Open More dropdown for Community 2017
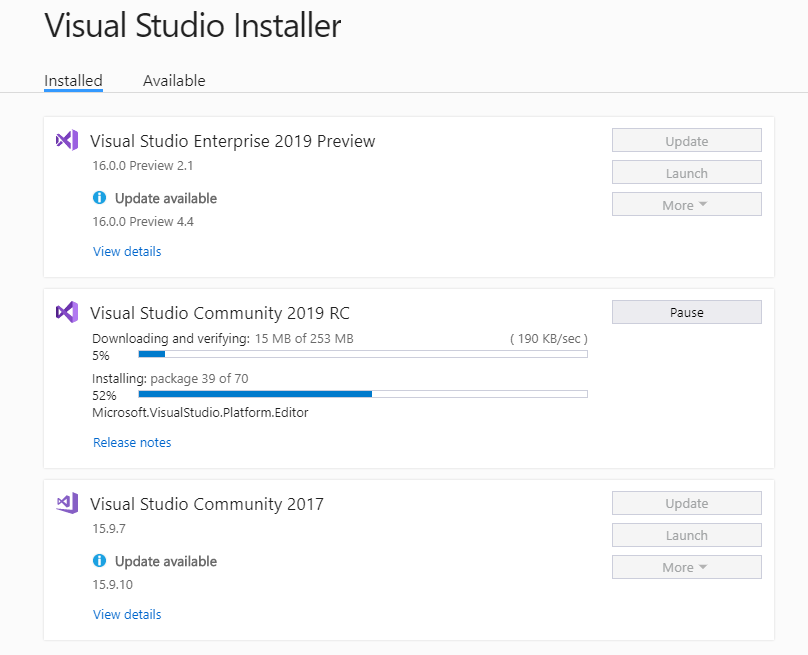This screenshot has height=655, width=808. pos(686,567)
